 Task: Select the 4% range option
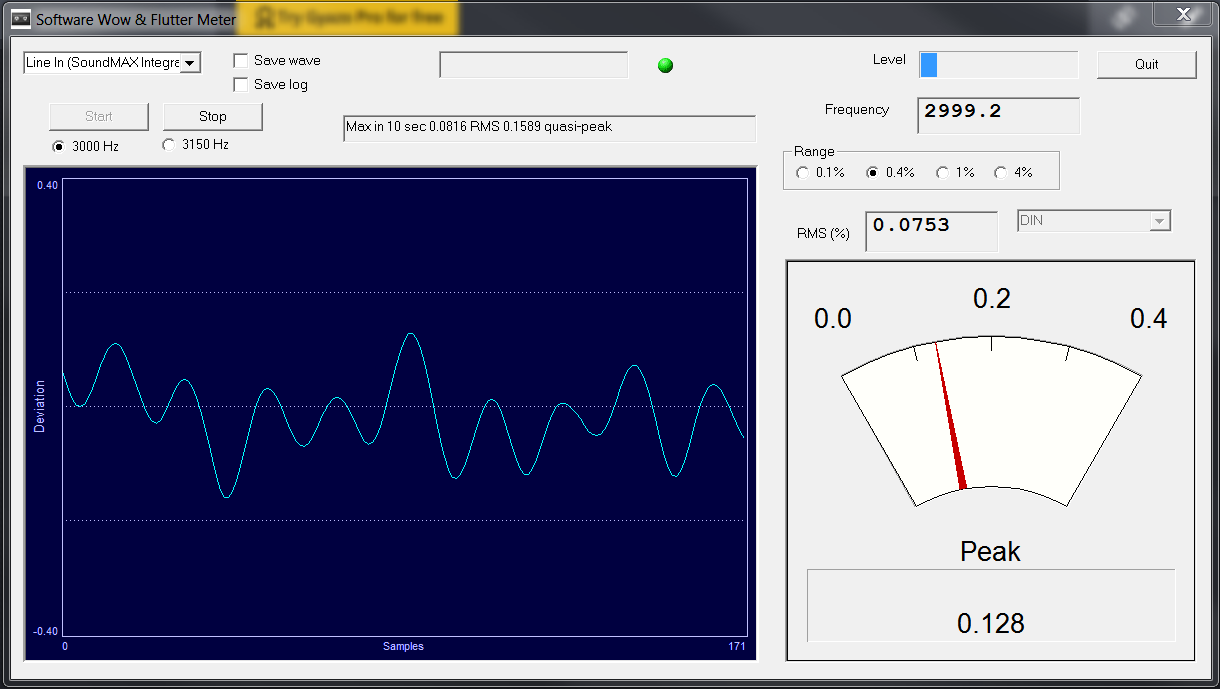[x=1001, y=173]
